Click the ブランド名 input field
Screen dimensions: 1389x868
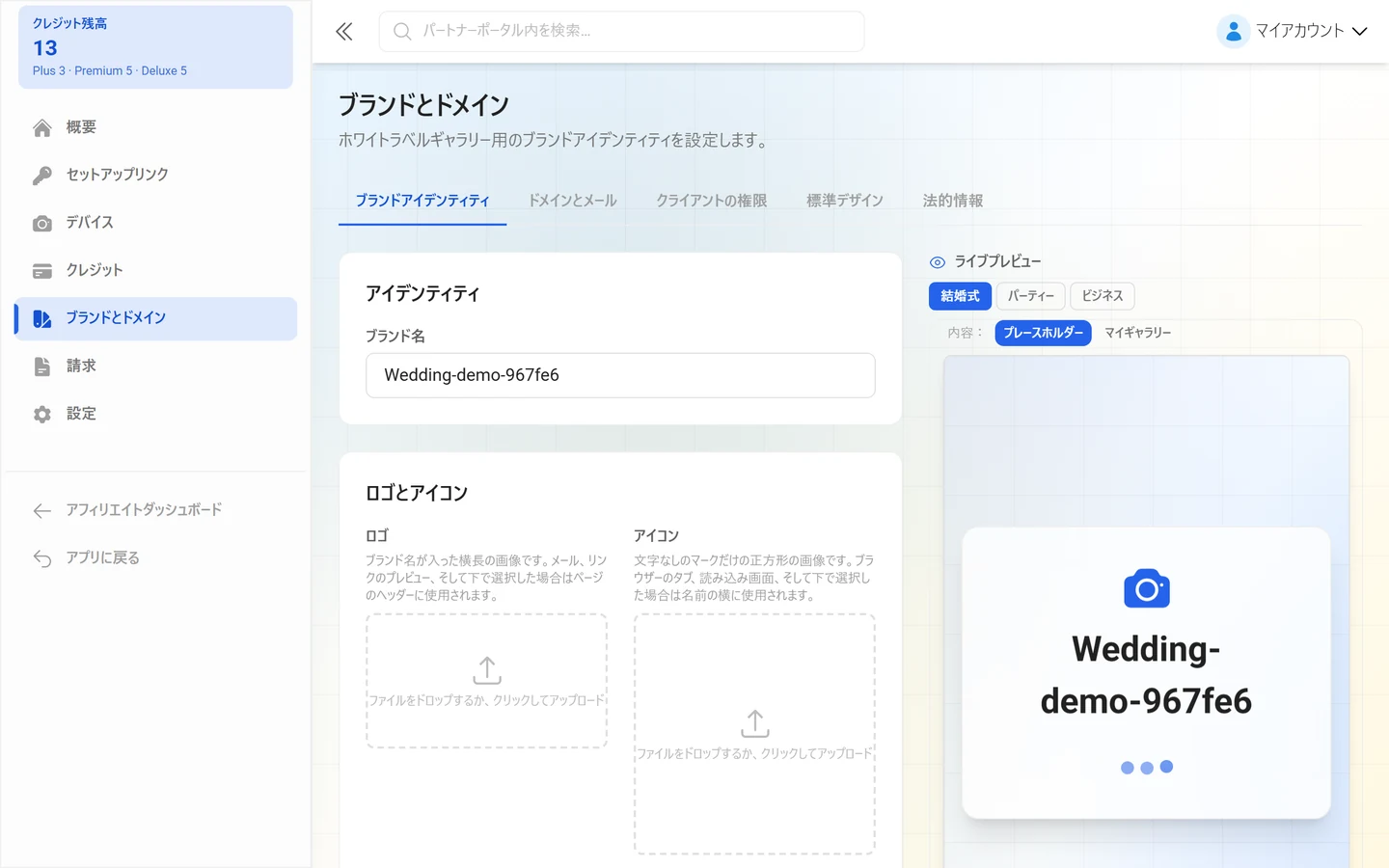pyautogui.click(x=620, y=375)
